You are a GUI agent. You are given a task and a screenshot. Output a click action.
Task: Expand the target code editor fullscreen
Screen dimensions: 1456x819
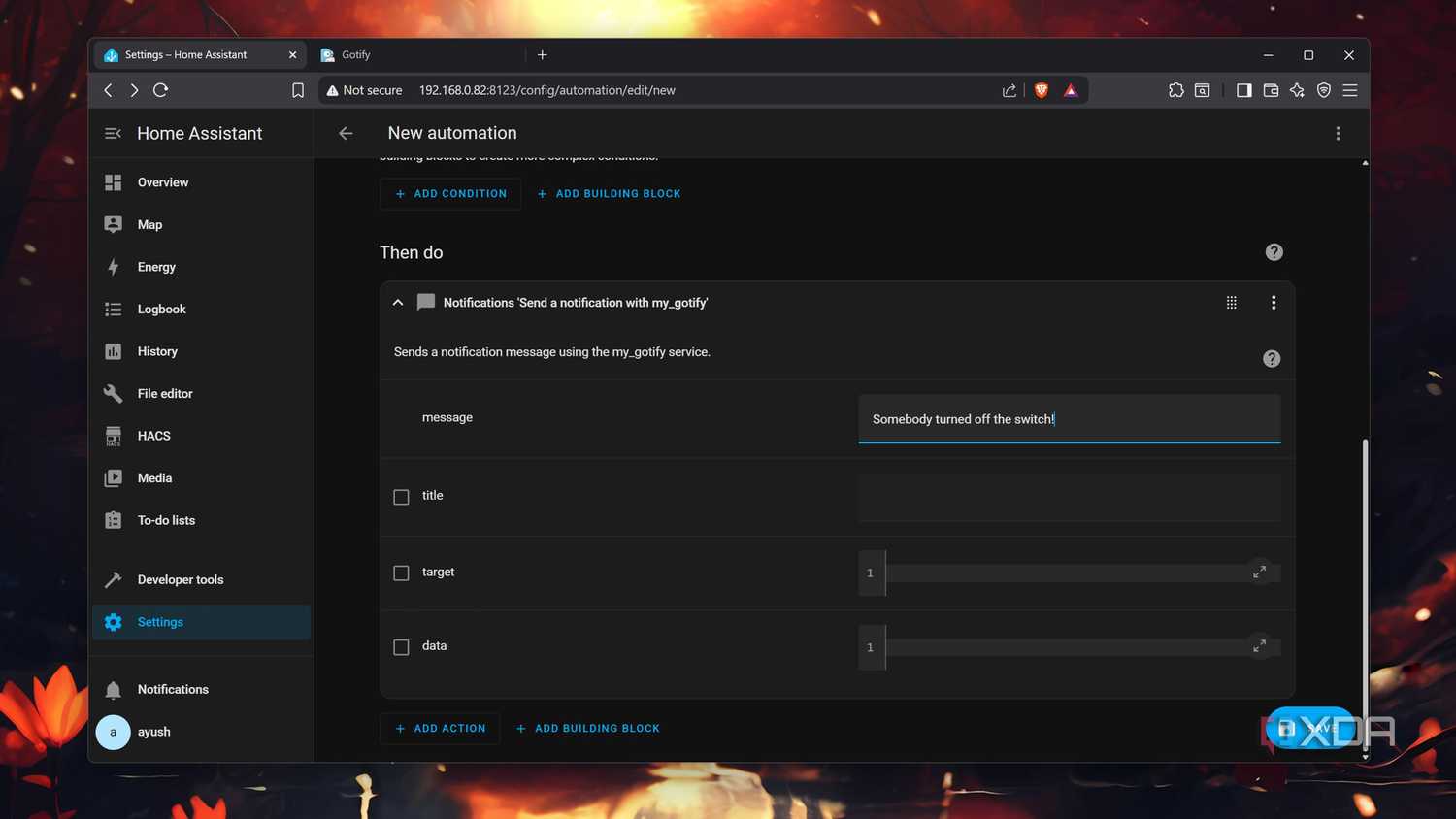[x=1259, y=572]
